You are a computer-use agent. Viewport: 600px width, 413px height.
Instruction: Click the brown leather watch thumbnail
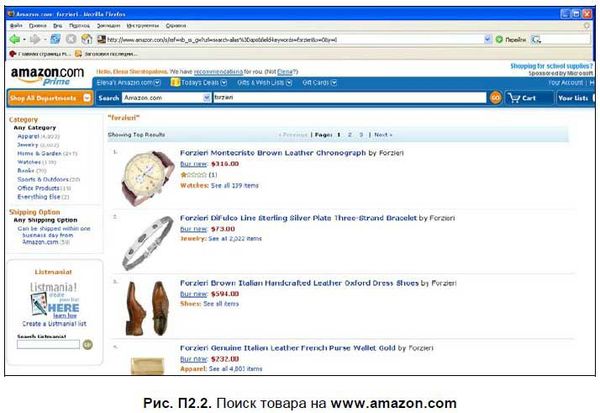[x=148, y=178]
